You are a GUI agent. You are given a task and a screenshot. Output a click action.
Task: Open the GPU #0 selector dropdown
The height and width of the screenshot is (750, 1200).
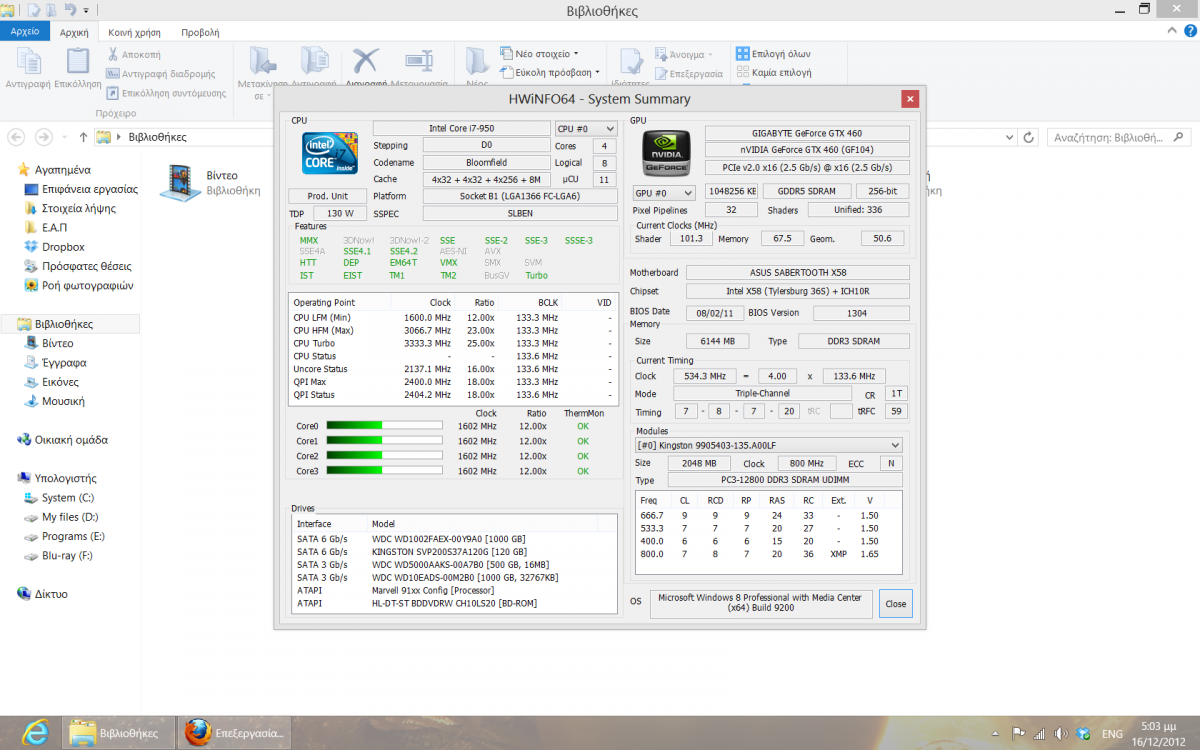tap(664, 192)
